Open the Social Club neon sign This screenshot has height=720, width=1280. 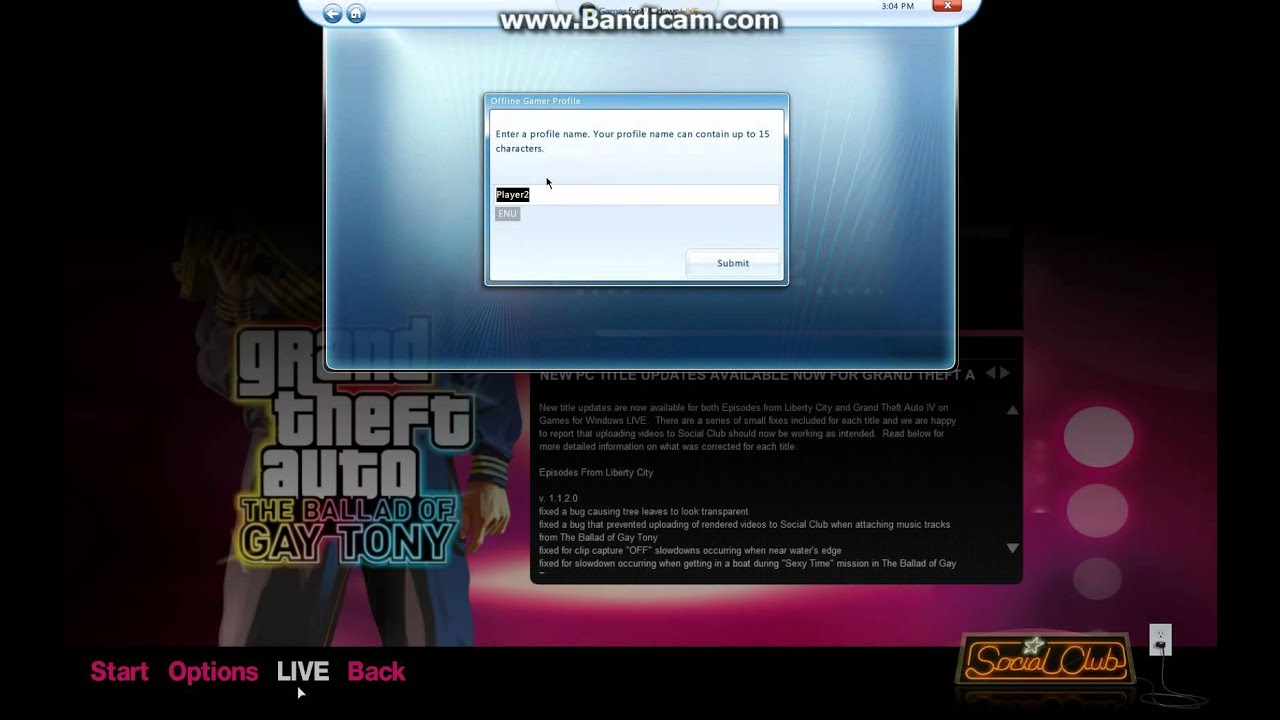pyautogui.click(x=1044, y=661)
